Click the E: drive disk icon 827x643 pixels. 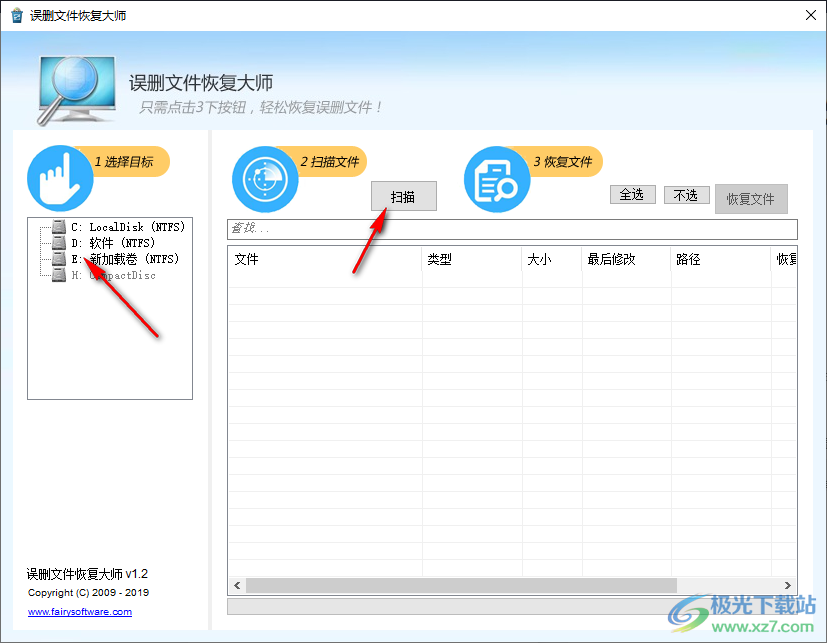click(59, 259)
